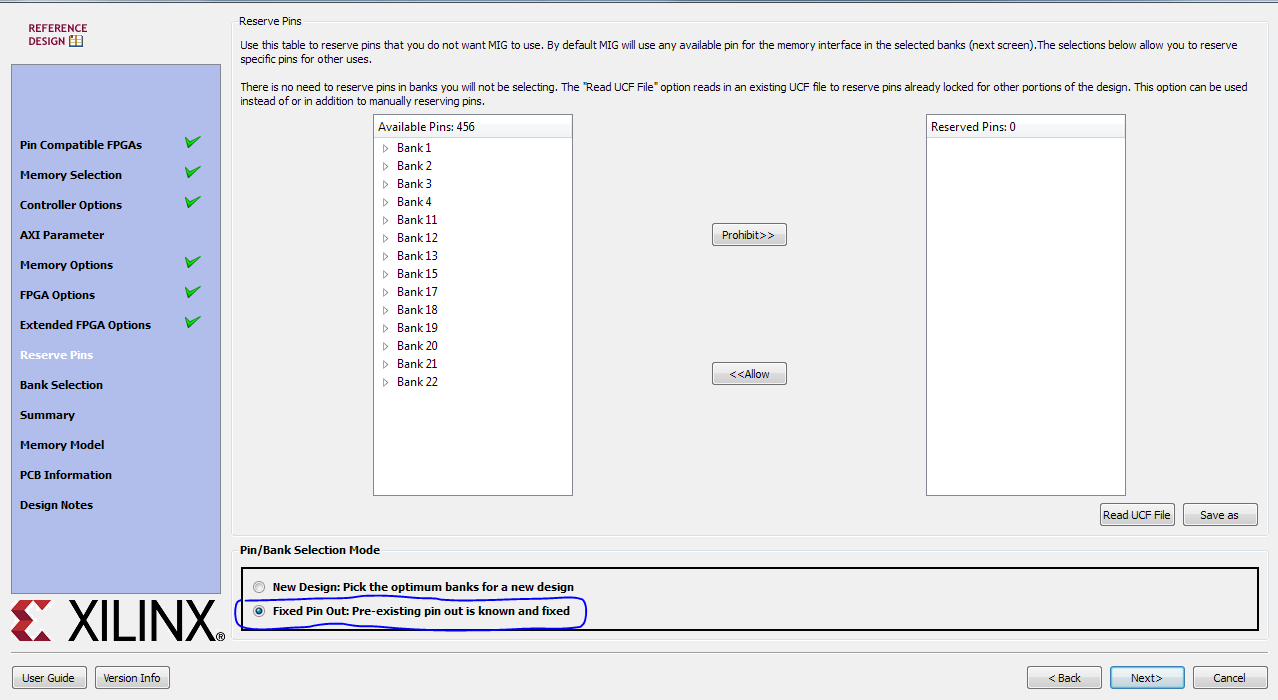Open FPGA Options step

point(57,295)
